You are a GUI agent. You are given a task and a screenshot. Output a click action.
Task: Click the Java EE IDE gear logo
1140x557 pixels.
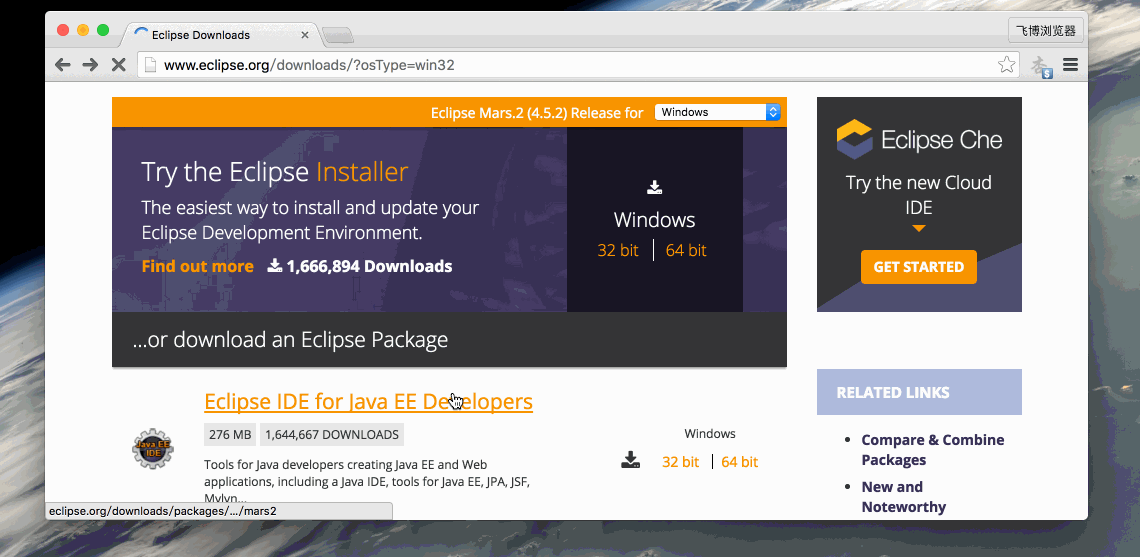click(x=153, y=449)
